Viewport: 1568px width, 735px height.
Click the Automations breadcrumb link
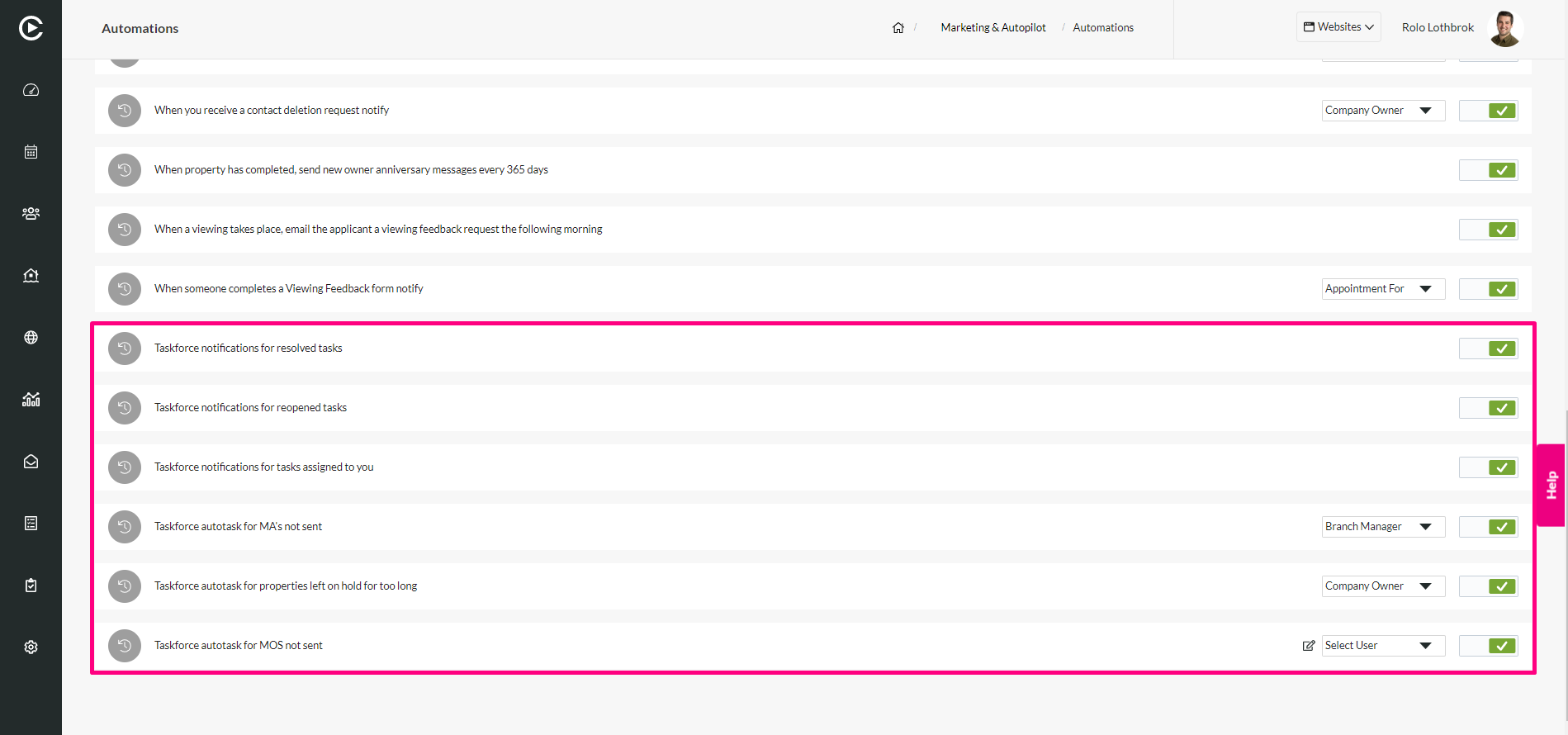[1103, 28]
